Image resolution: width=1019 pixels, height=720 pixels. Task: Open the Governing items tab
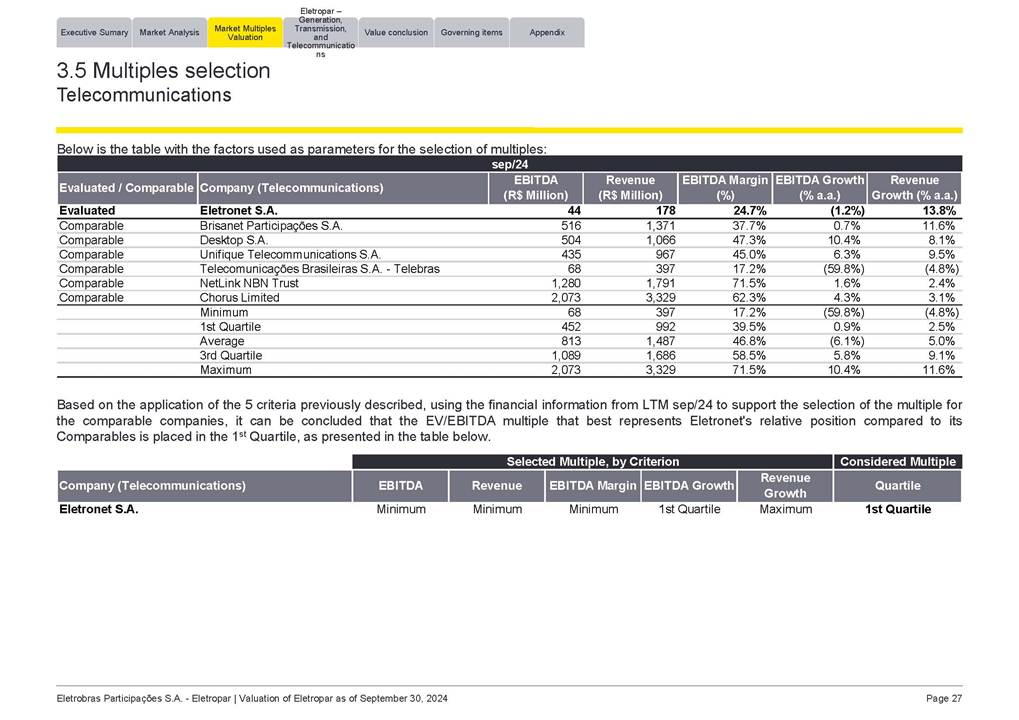(472, 33)
